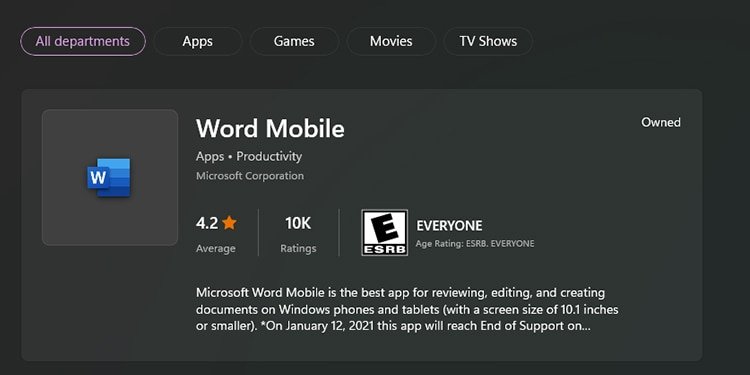Click the Ratings label under 10K

point(298,249)
